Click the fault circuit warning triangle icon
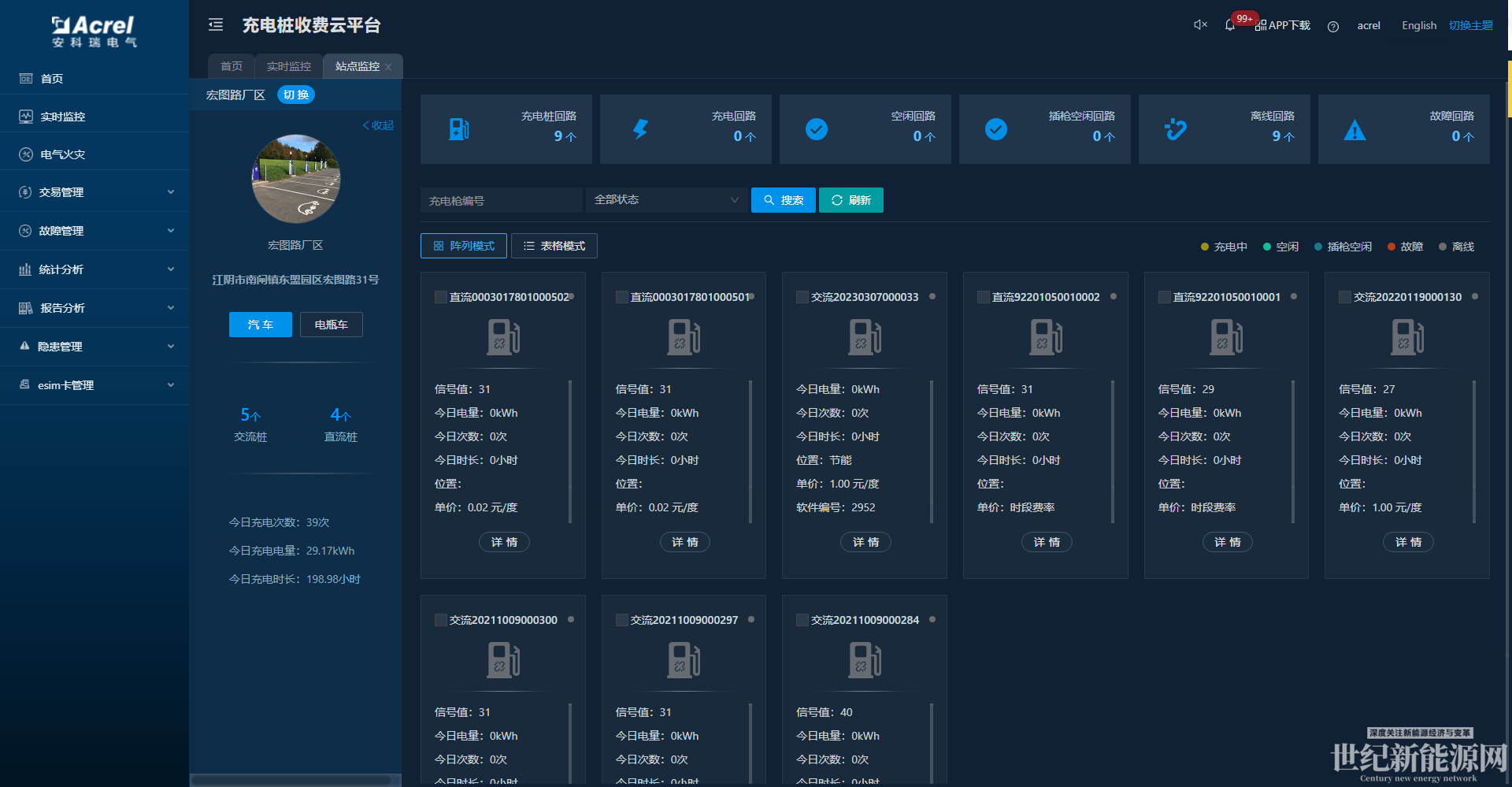This screenshot has width=1512, height=787. 1354,130
